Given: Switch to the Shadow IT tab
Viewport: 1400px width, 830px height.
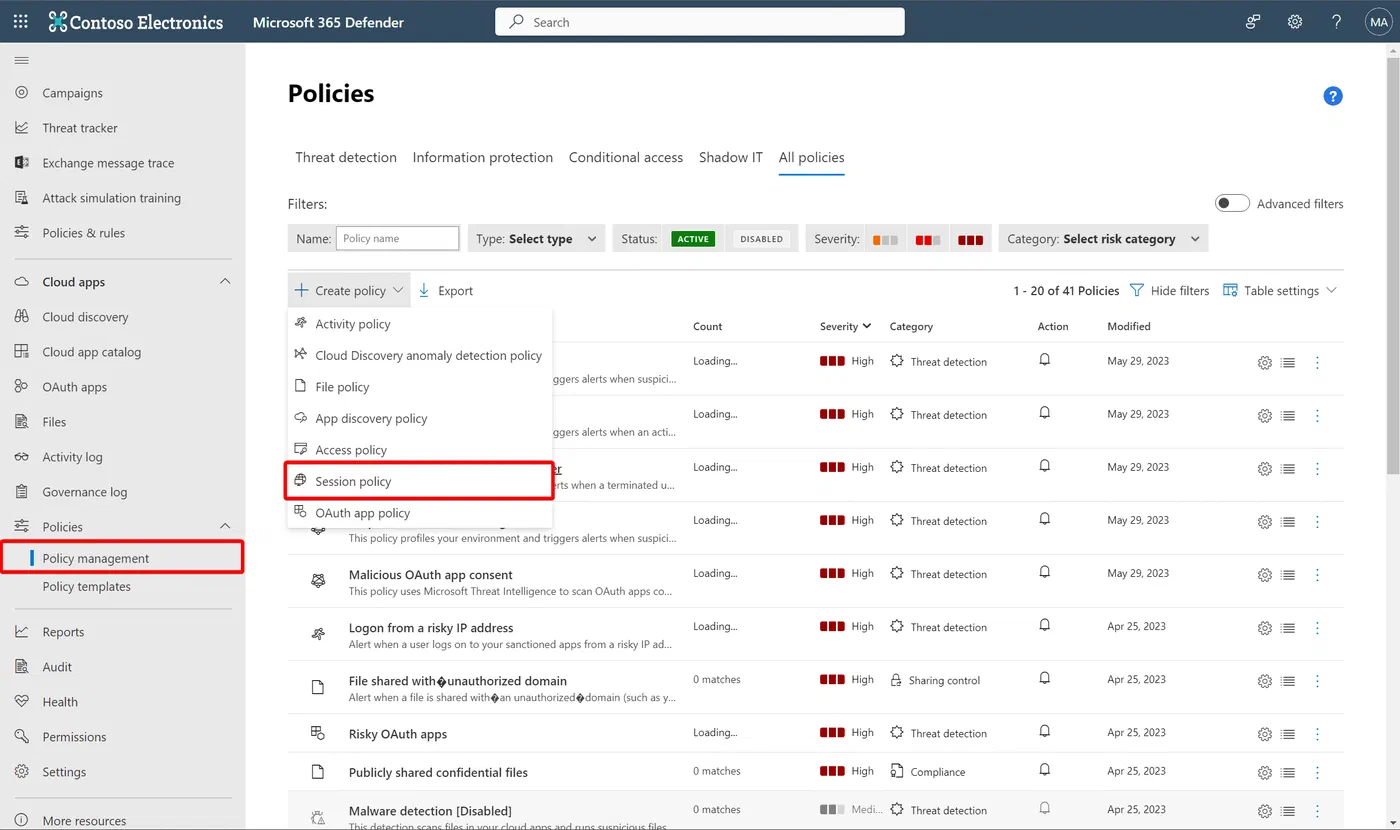Looking at the screenshot, I should [731, 157].
